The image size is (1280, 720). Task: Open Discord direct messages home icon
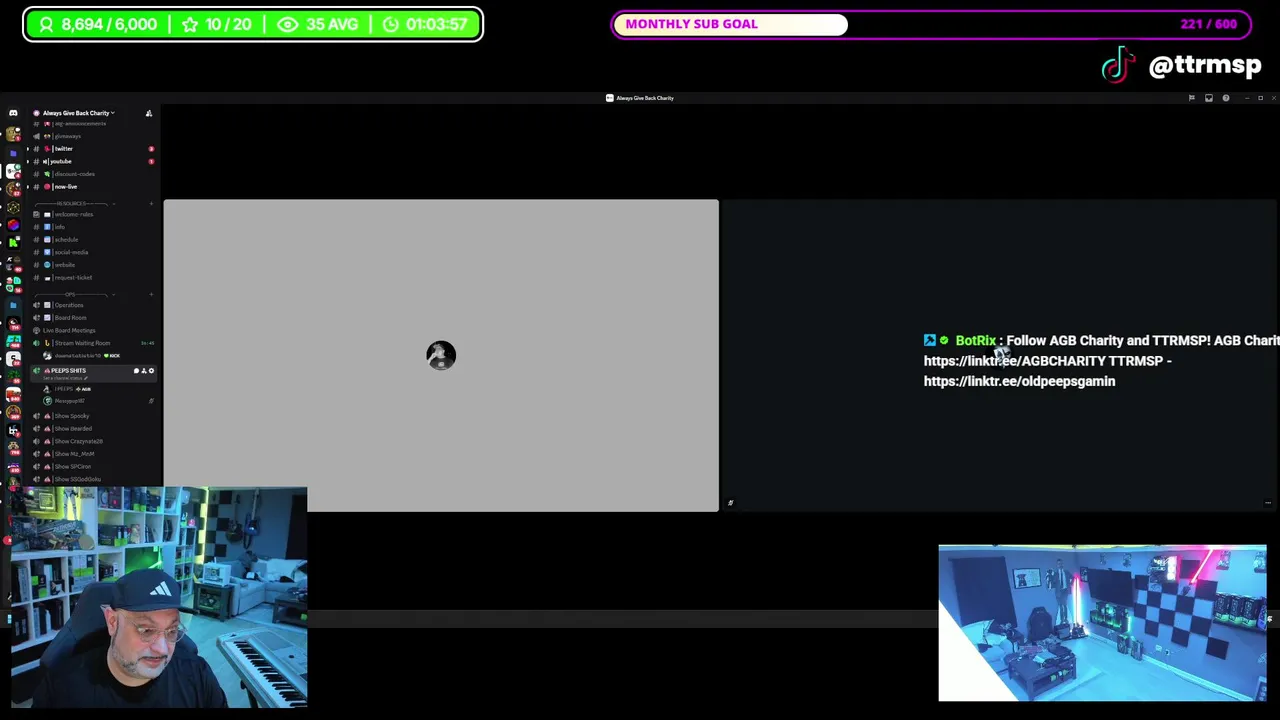(13, 113)
